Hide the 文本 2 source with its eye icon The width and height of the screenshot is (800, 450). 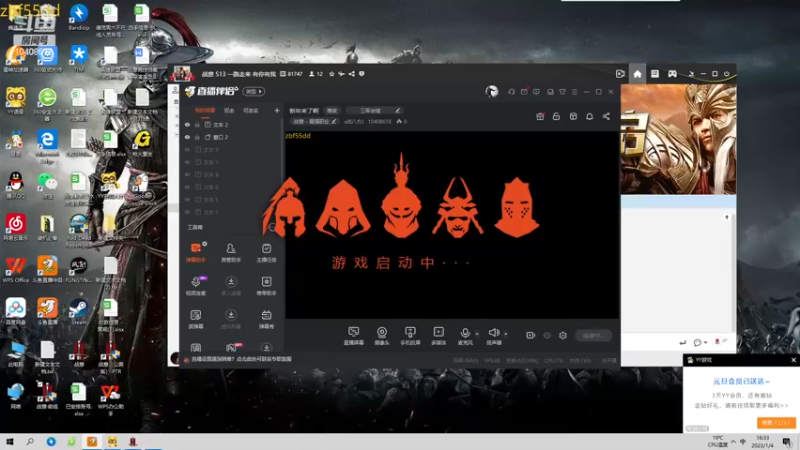[187, 124]
